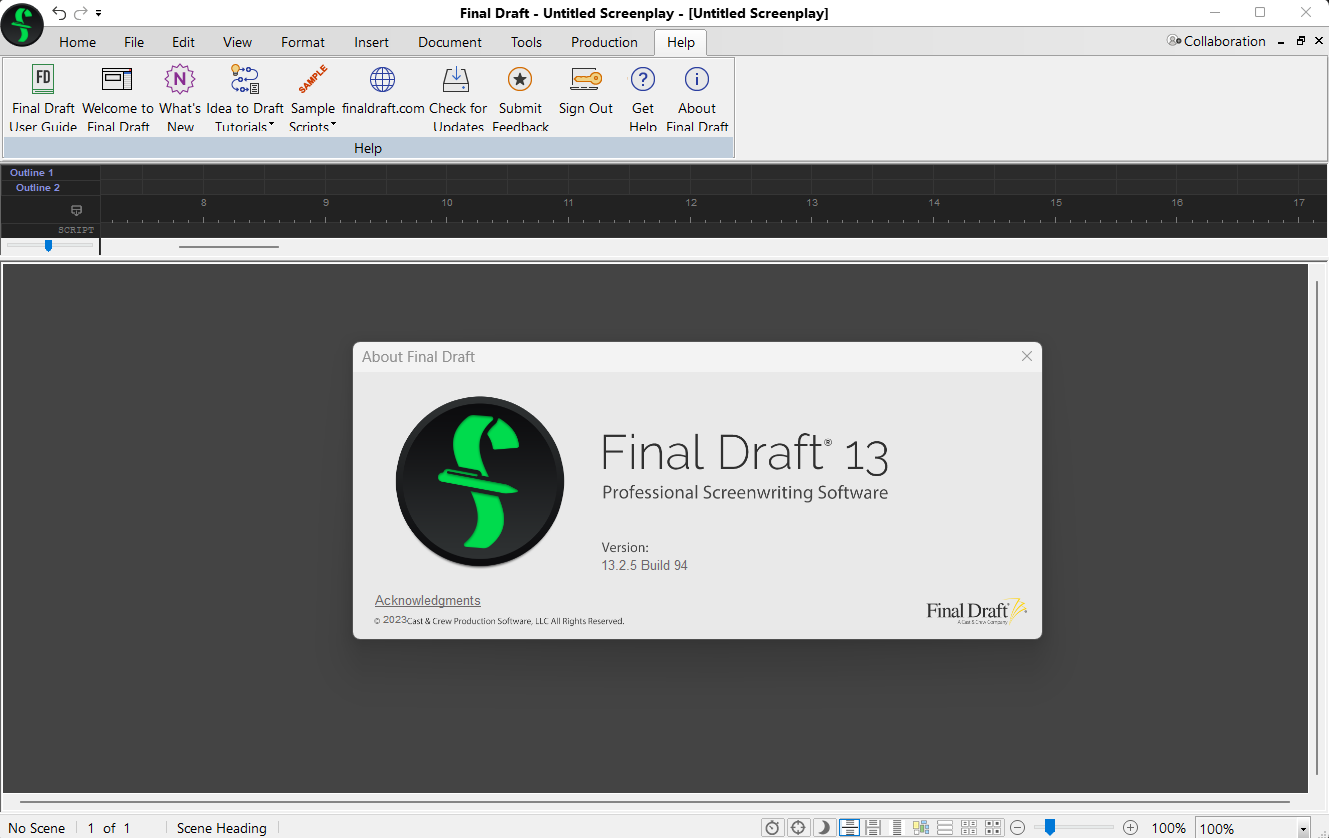Click the beat board marker icon above SCRIPT
The height and width of the screenshot is (838, 1329).
pyautogui.click(x=77, y=210)
